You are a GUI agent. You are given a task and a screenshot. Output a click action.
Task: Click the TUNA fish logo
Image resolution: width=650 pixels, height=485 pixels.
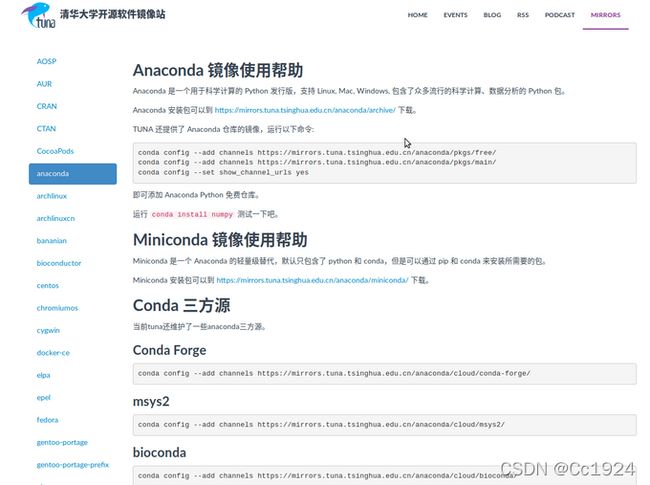38,15
